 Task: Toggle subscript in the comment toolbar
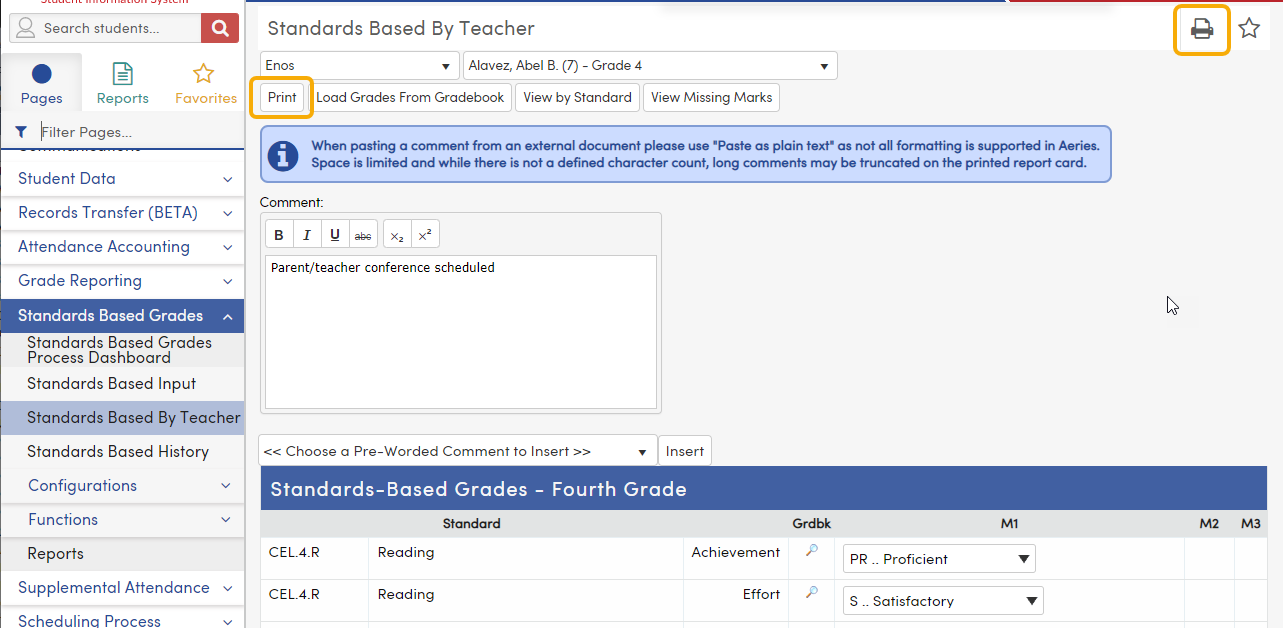[396, 233]
